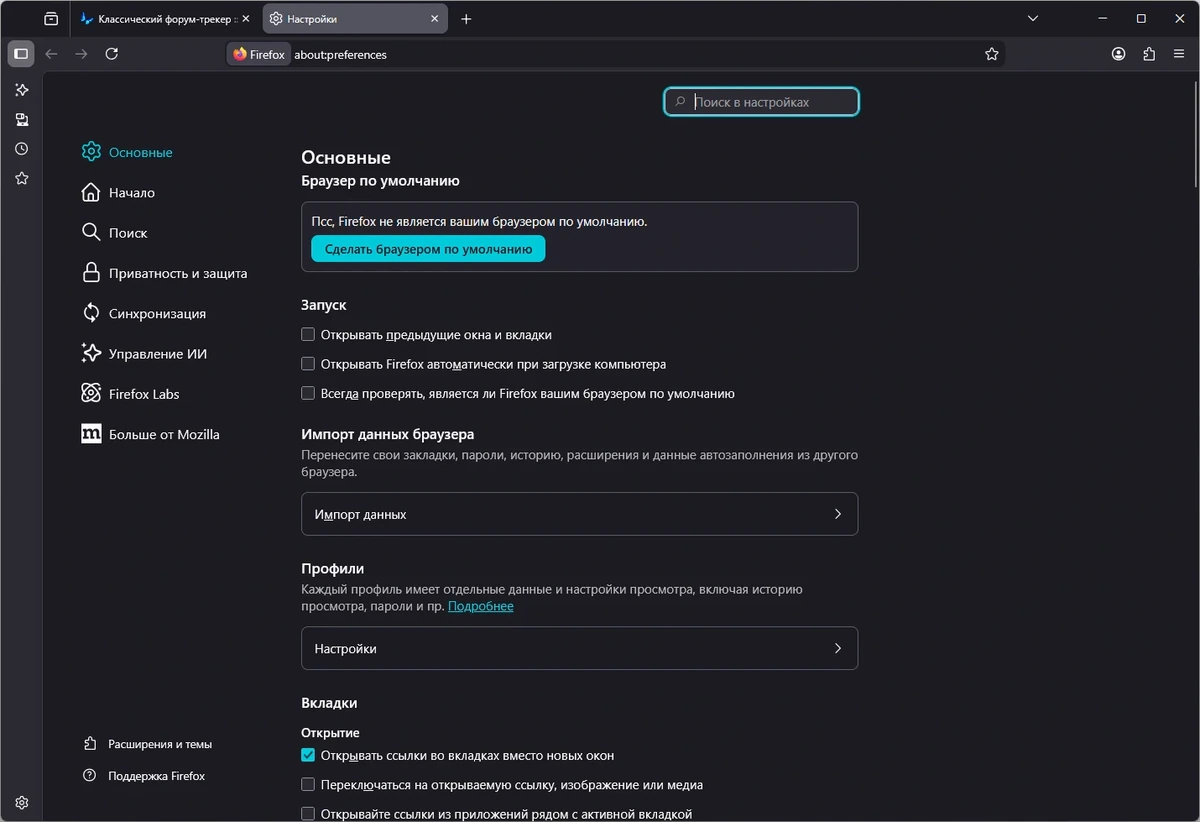The width and height of the screenshot is (1200, 822).
Task: Uncheck Открывать ссылки во вкладках checkbox
Action: pyautogui.click(x=308, y=755)
